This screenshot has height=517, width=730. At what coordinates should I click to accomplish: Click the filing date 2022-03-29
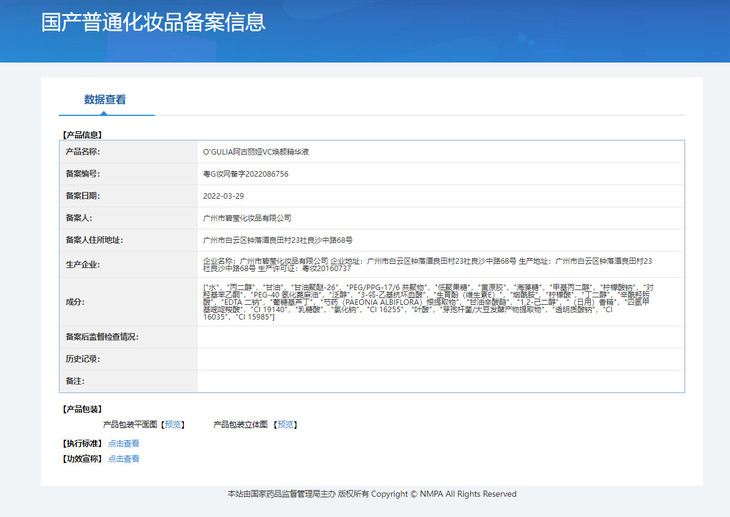click(x=223, y=196)
